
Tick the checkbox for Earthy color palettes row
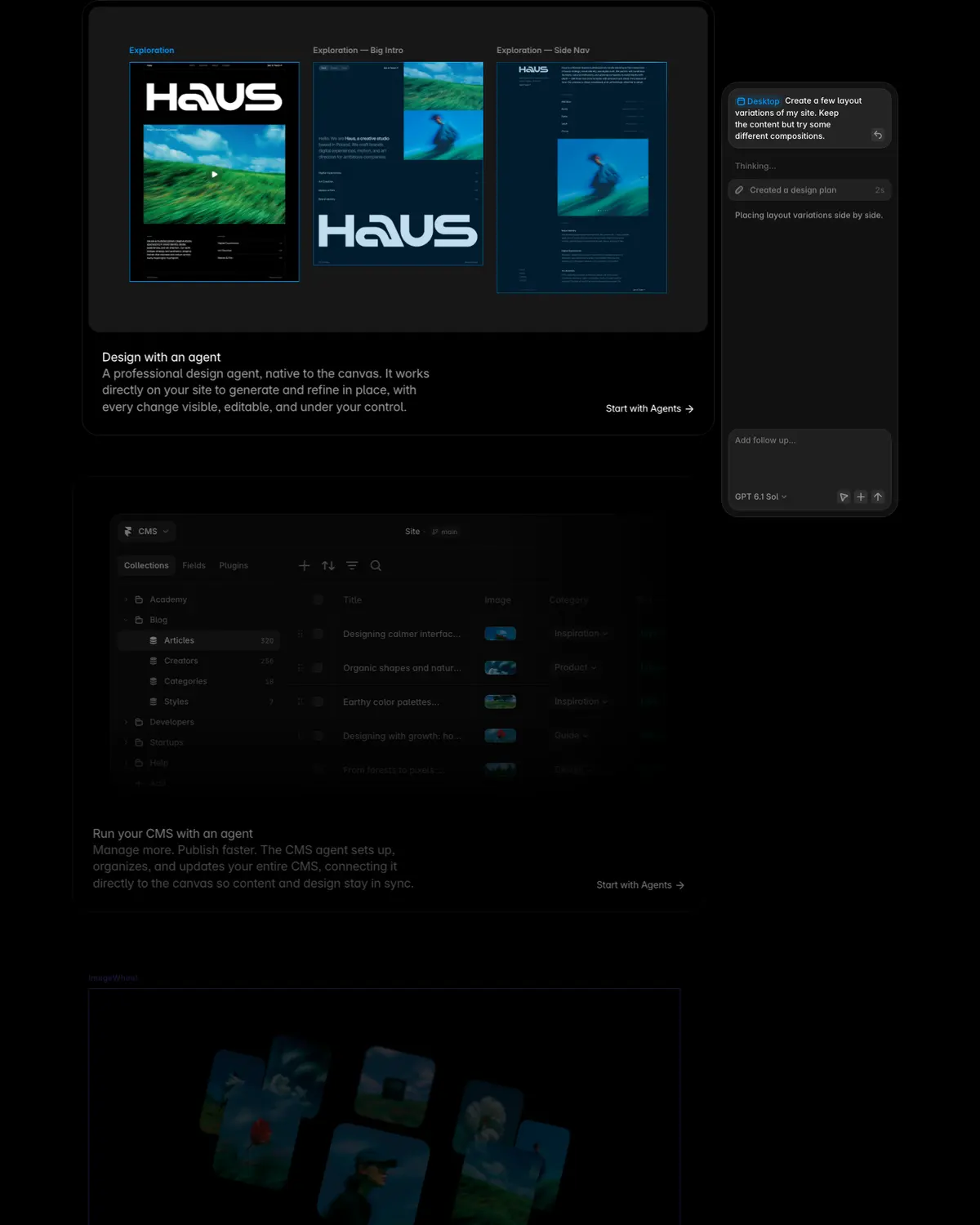[x=318, y=702]
